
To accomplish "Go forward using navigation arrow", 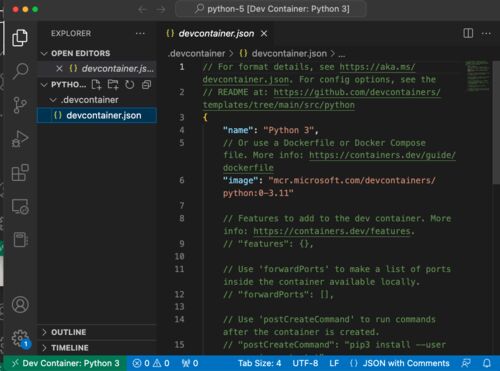I will (161, 10).
